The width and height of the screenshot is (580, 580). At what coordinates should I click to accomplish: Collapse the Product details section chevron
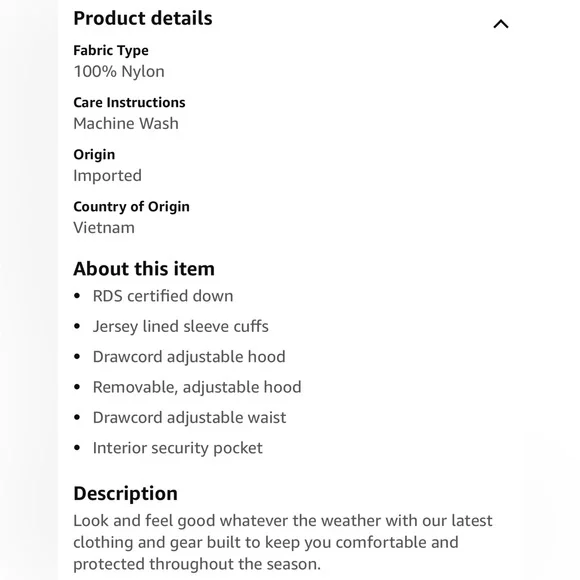[x=501, y=24]
